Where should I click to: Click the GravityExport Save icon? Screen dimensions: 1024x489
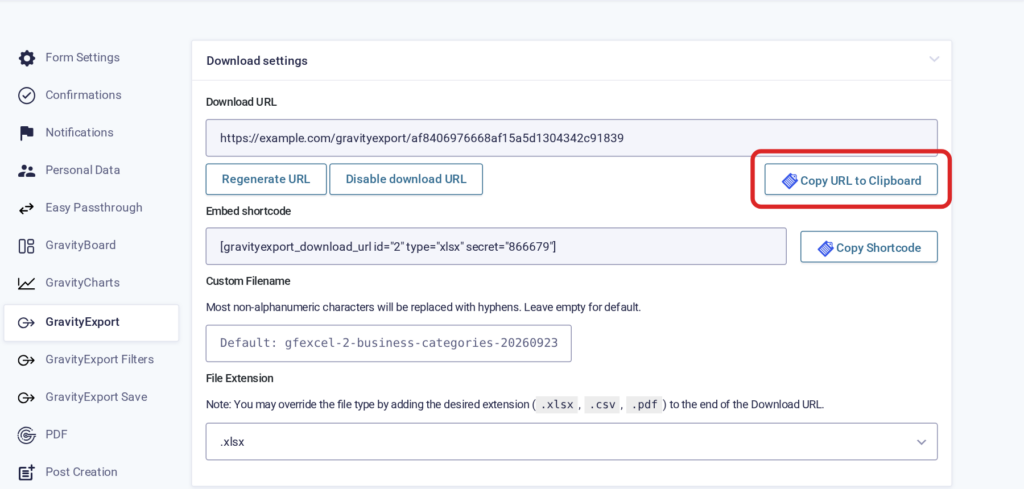tap(26, 398)
